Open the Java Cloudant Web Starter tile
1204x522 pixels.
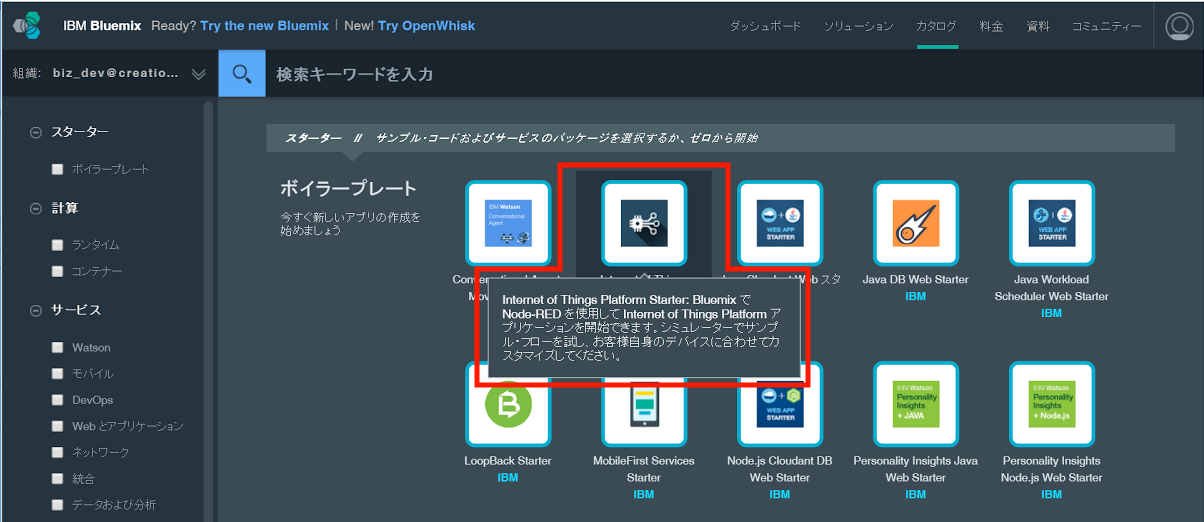[780, 223]
